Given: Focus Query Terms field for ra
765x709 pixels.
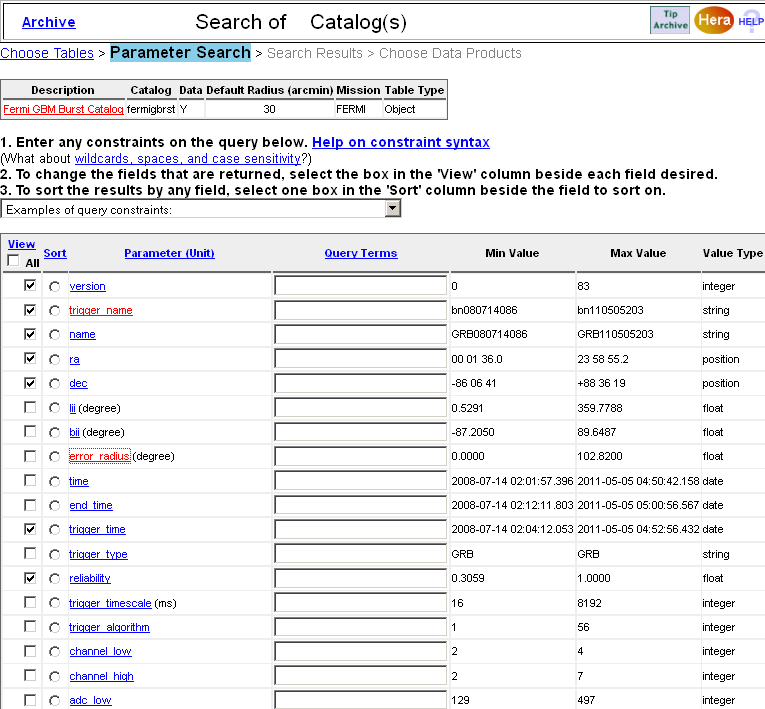Looking at the screenshot, I should click(361, 359).
